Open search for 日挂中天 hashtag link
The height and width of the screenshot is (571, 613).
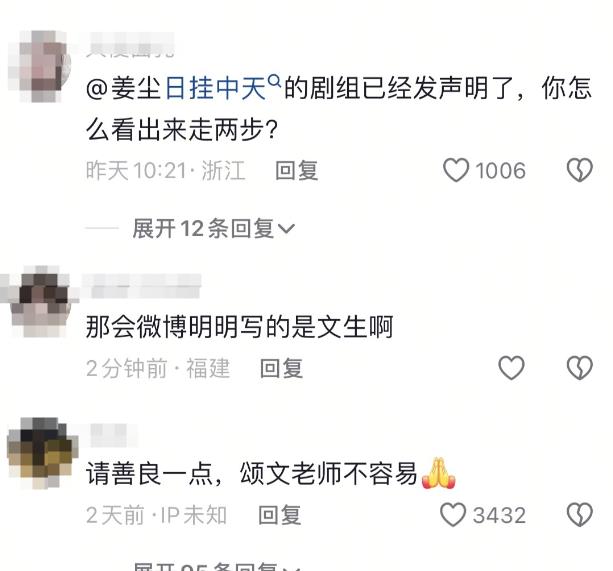coord(216,88)
